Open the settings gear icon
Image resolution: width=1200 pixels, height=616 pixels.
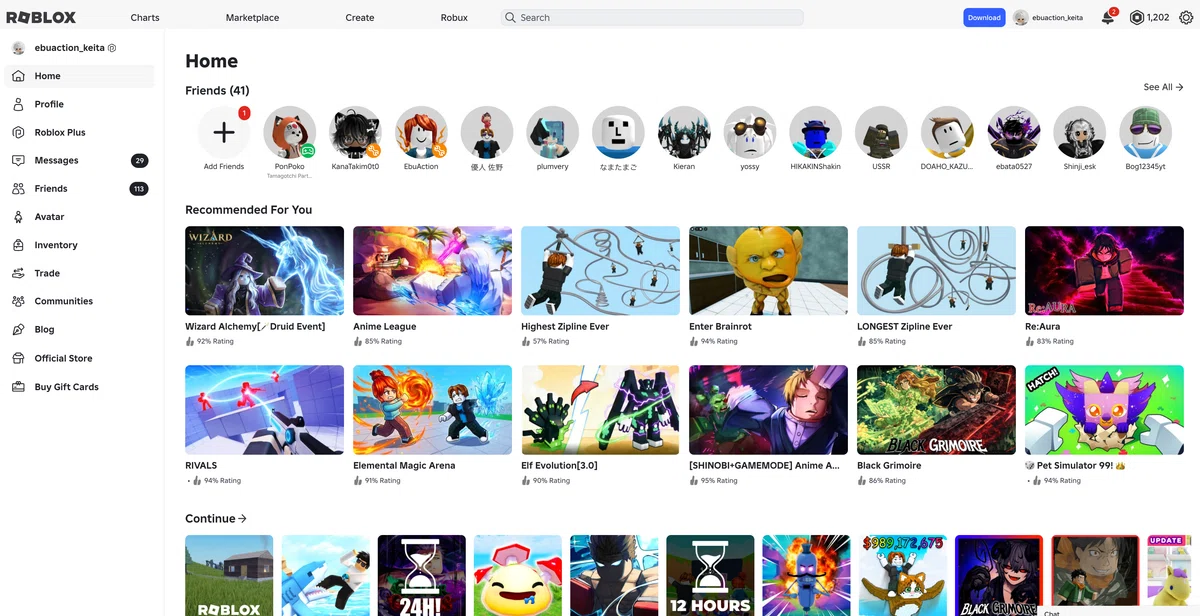tap(1186, 17)
